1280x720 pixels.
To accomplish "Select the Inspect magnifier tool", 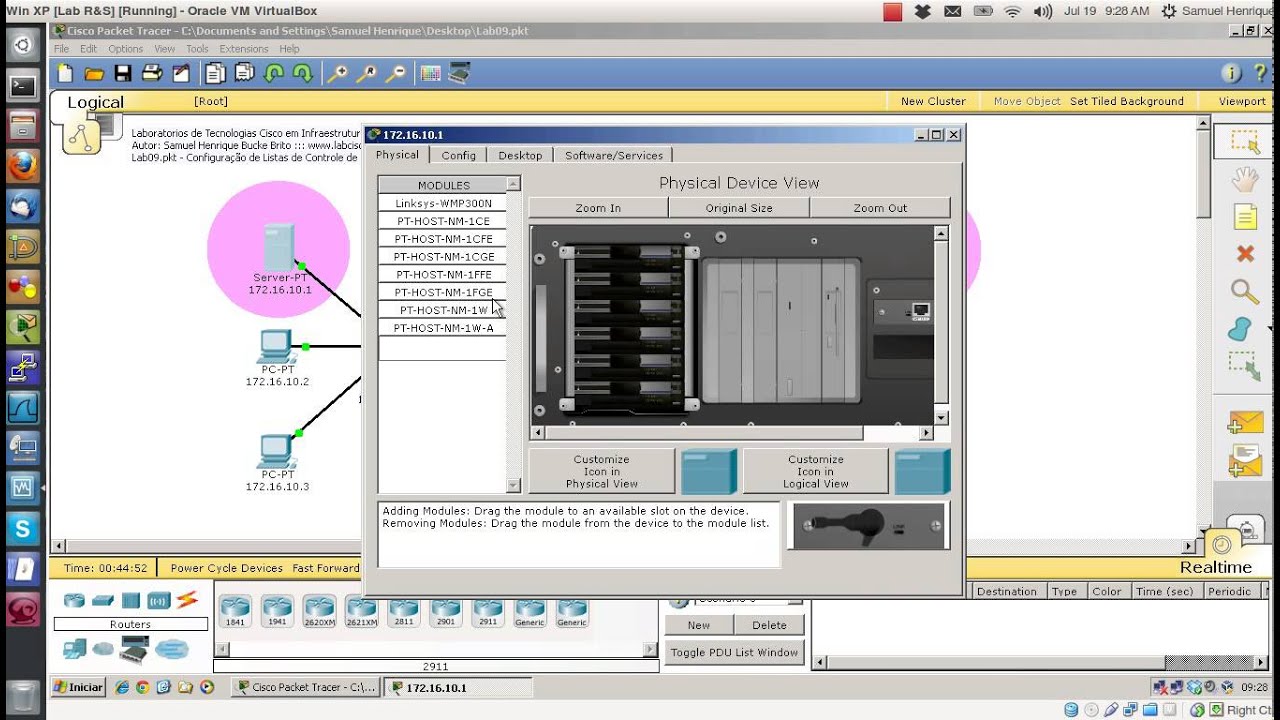I will (x=1245, y=291).
